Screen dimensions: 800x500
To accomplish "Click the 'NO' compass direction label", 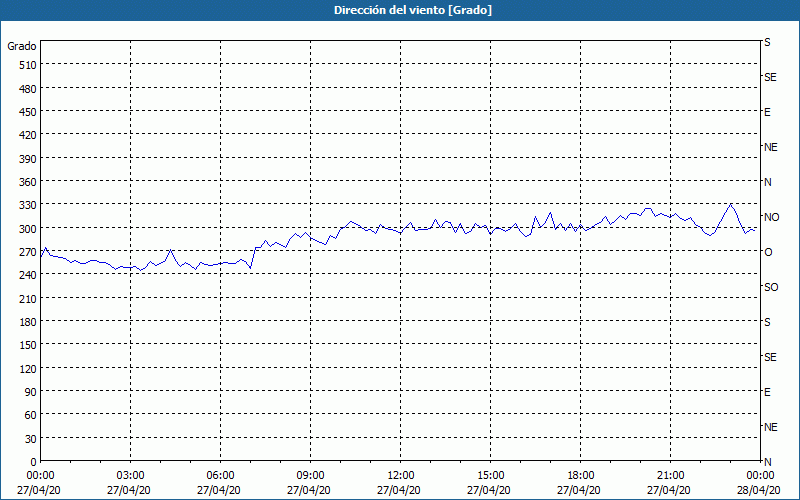I will click(x=771, y=217).
